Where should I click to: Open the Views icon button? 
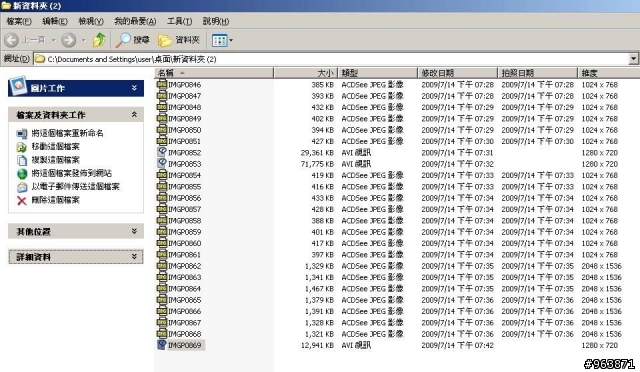pyautogui.click(x=219, y=40)
